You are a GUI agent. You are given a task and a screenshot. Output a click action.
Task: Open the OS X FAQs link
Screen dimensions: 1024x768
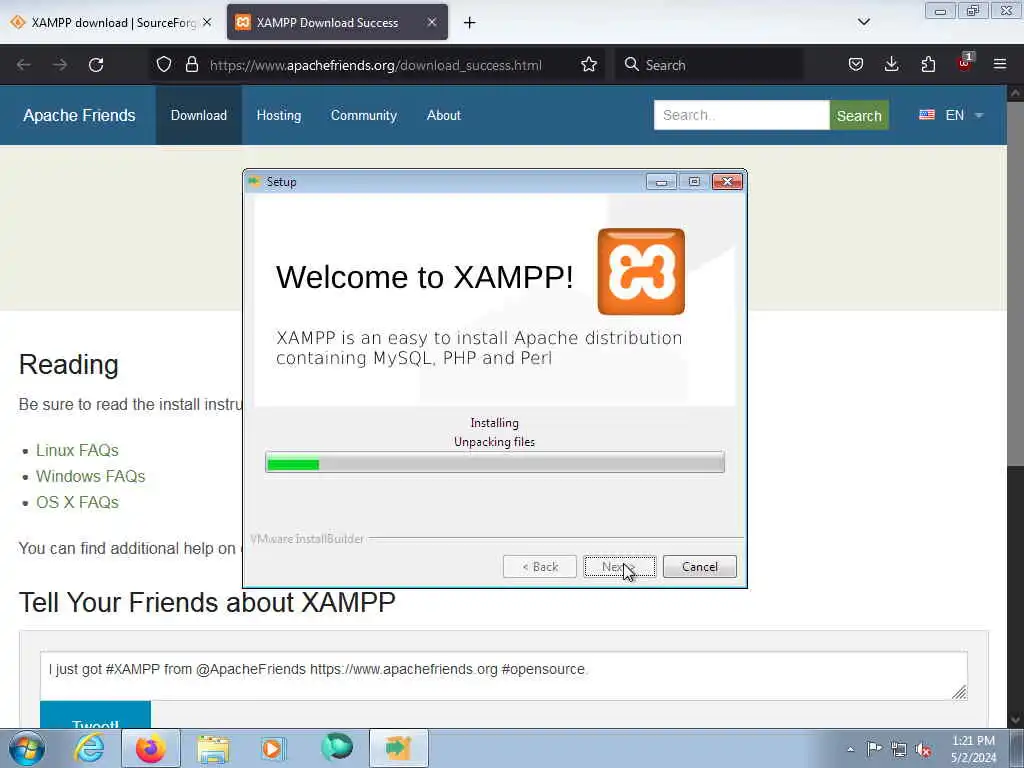77,502
